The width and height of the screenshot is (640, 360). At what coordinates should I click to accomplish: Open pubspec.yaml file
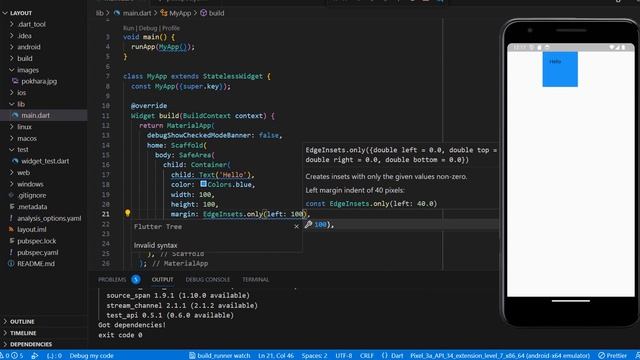pos(38,252)
